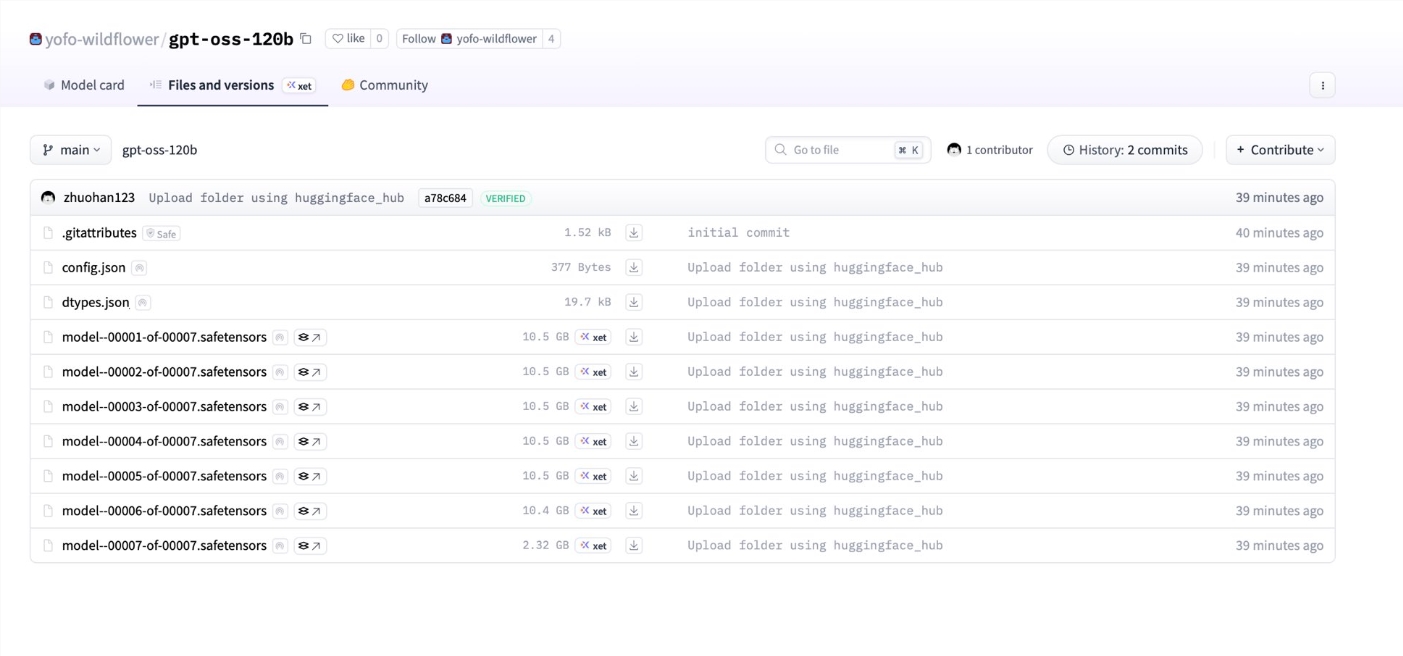Click the Safe badge next to .gitattributes
1403x656 pixels.
point(161,234)
